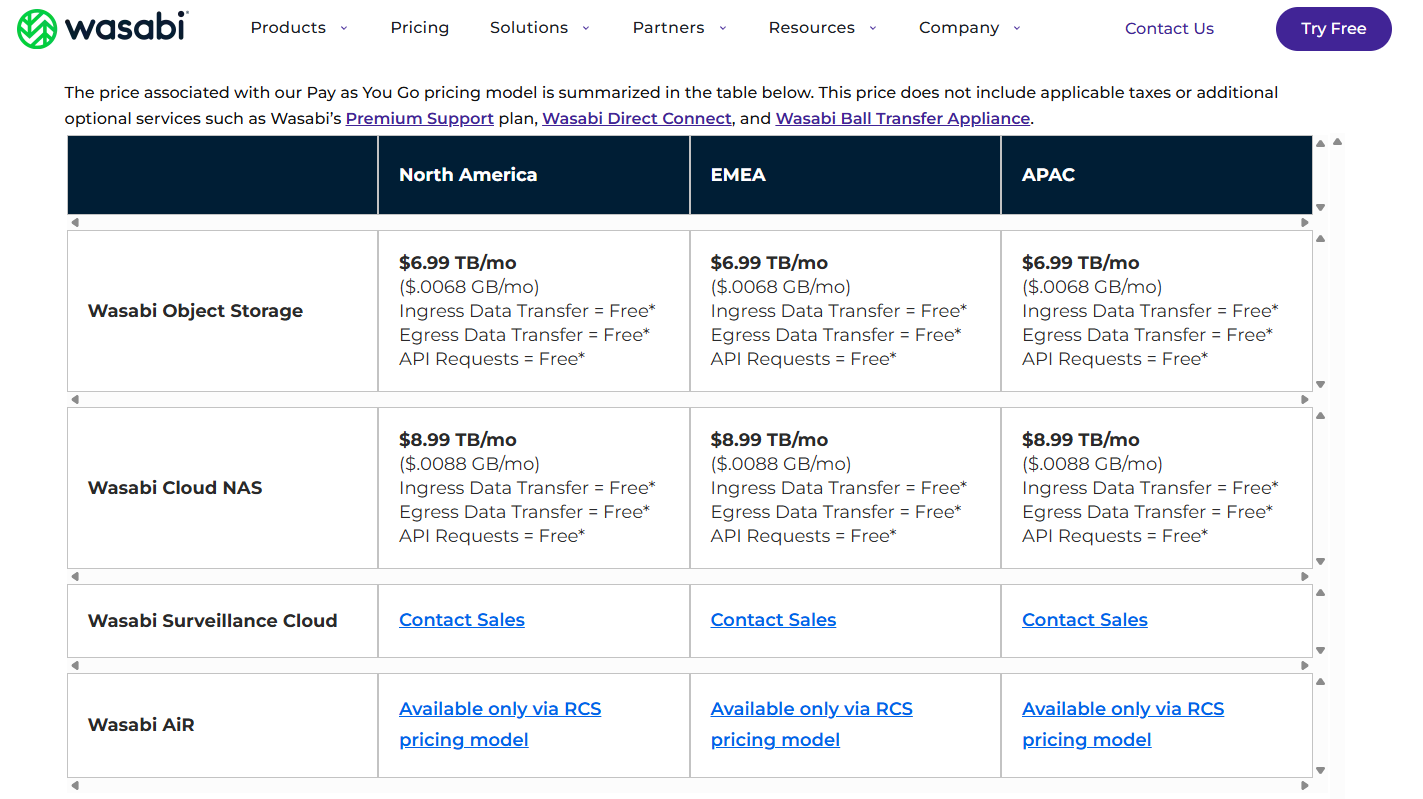This screenshot has width=1423, height=799.
Task: Click ($.0088 GB/mo) under EMEA
Action: (x=781, y=464)
